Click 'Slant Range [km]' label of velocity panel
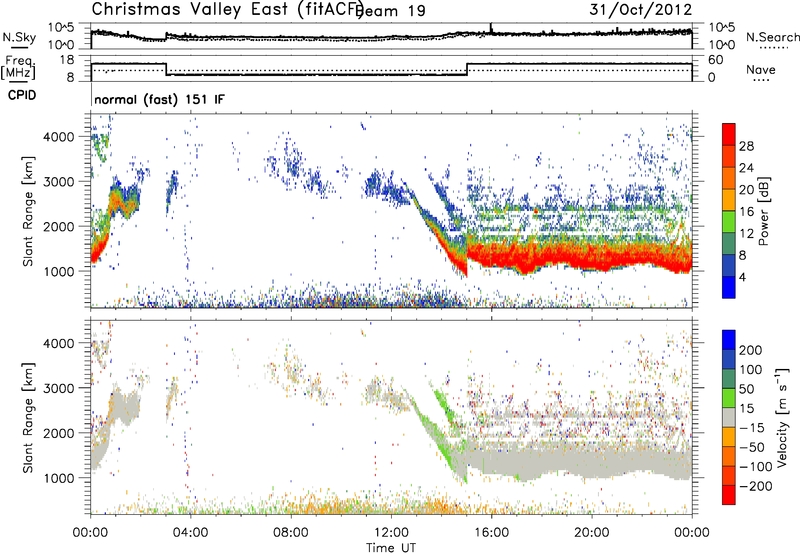This screenshot has height=554, width=800. point(28,418)
